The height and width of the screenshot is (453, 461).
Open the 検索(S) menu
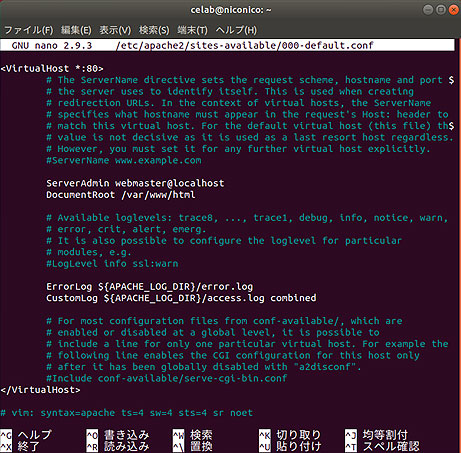[x=154, y=30]
